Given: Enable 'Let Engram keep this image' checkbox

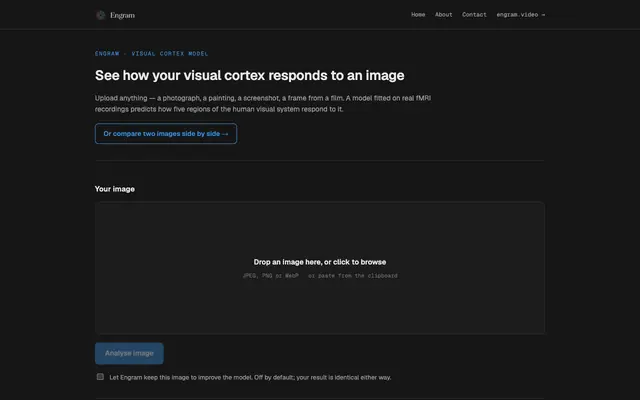Looking at the screenshot, I should [x=100, y=377].
